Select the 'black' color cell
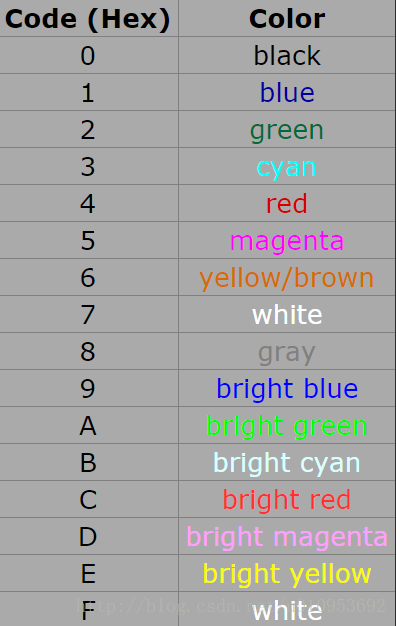 pyautogui.click(x=287, y=55)
